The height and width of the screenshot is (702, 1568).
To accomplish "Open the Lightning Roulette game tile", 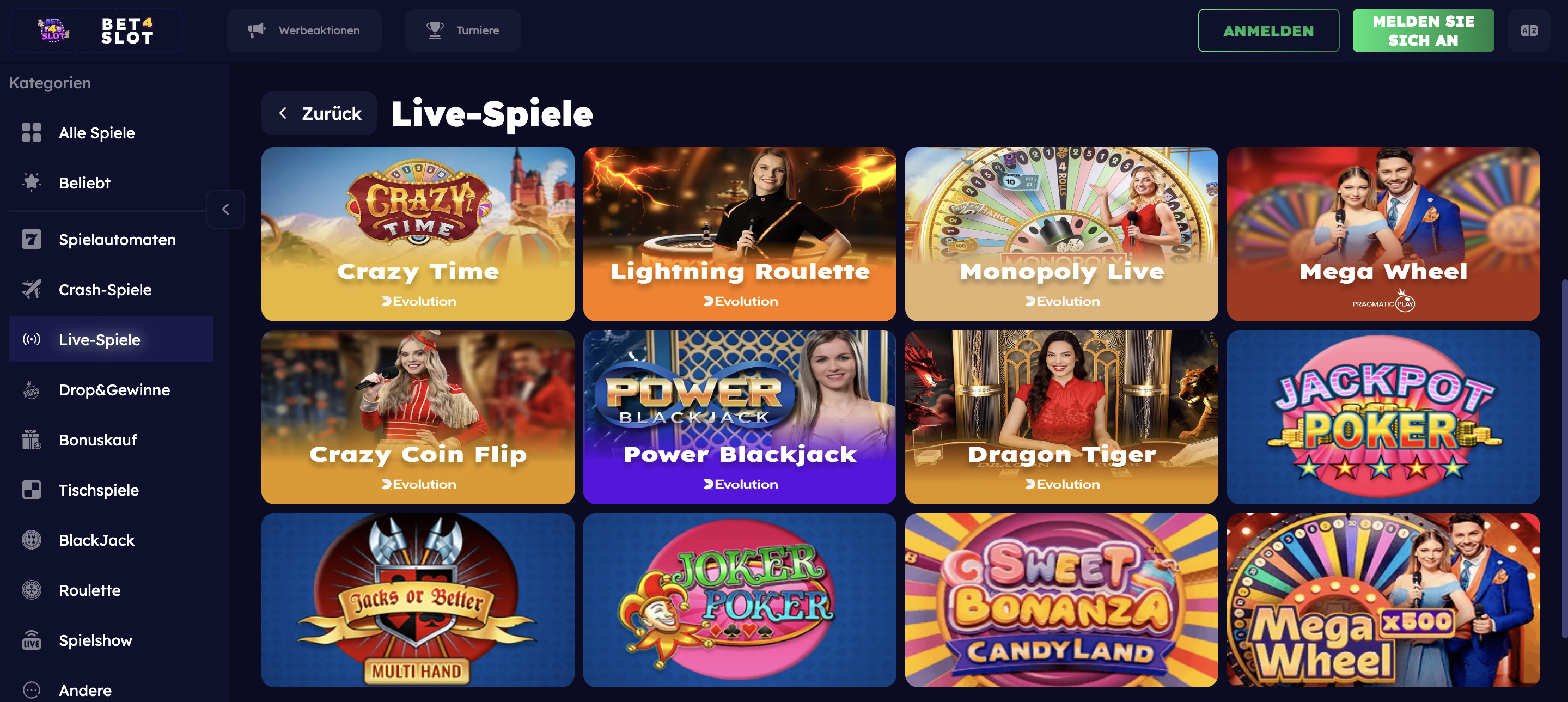I will pos(740,234).
